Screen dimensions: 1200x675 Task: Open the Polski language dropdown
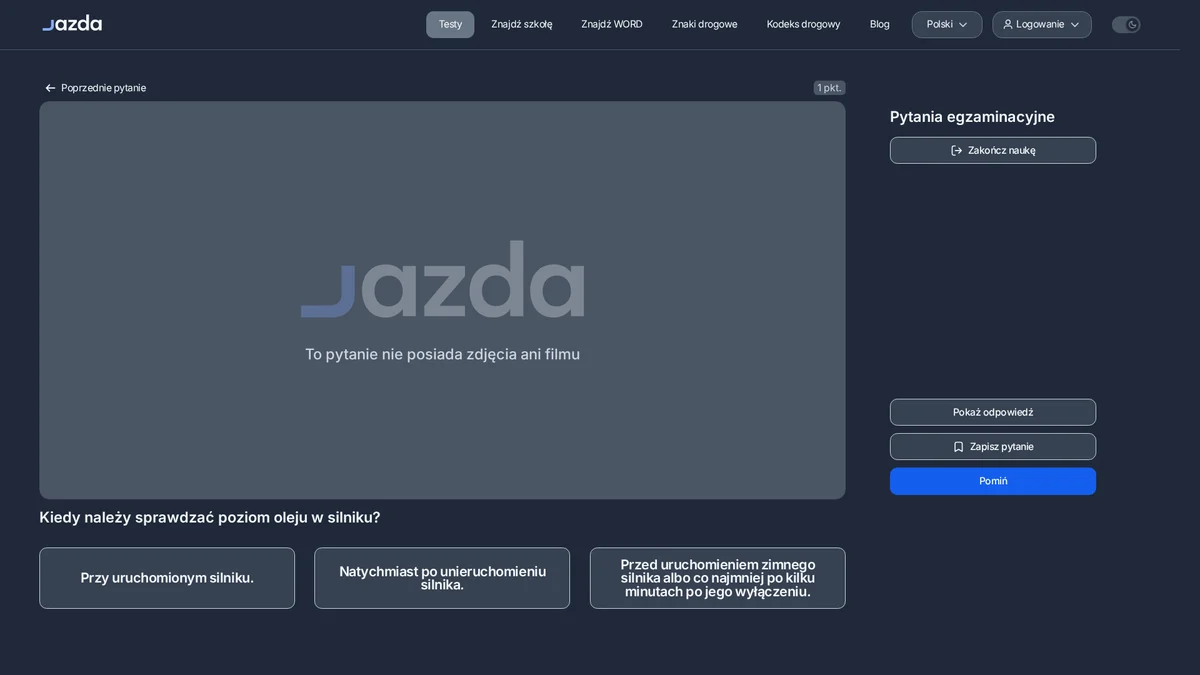coord(946,24)
